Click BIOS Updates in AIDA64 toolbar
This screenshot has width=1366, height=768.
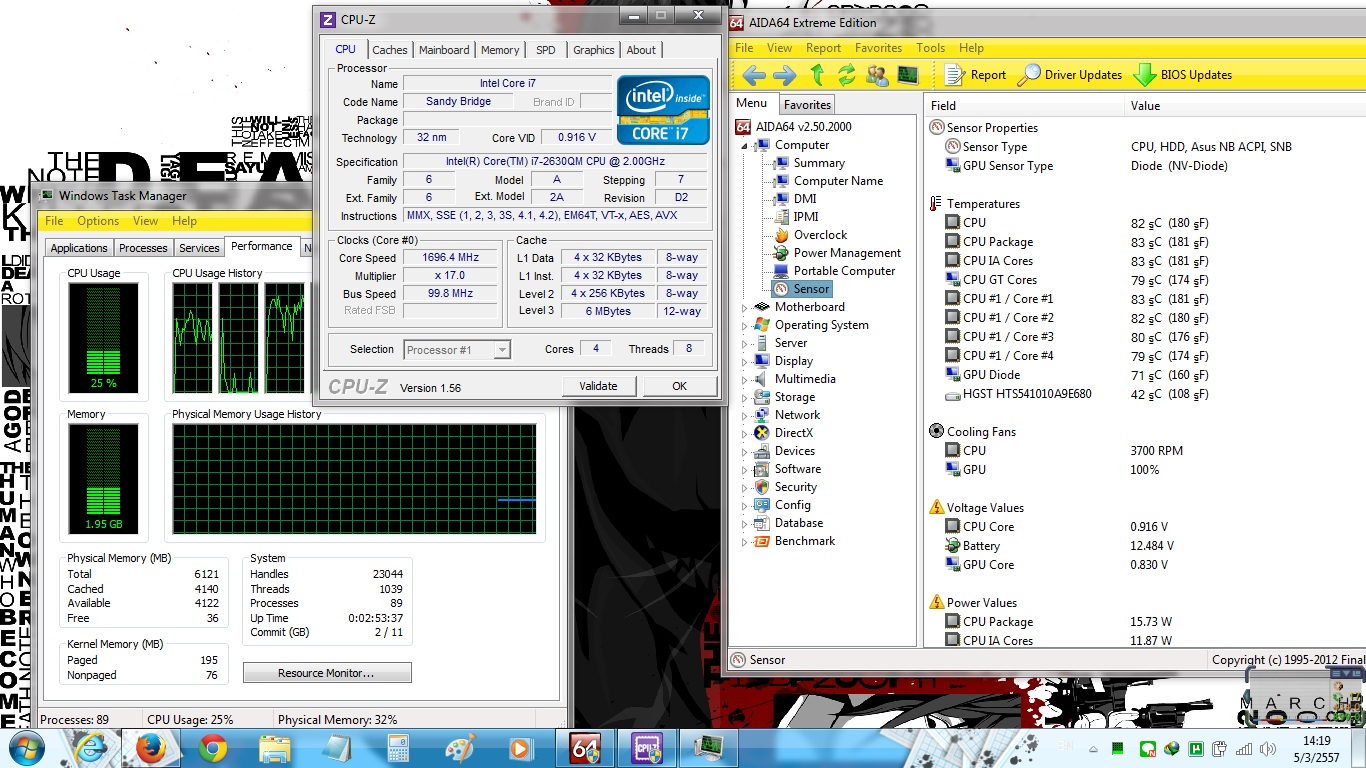tap(1182, 75)
